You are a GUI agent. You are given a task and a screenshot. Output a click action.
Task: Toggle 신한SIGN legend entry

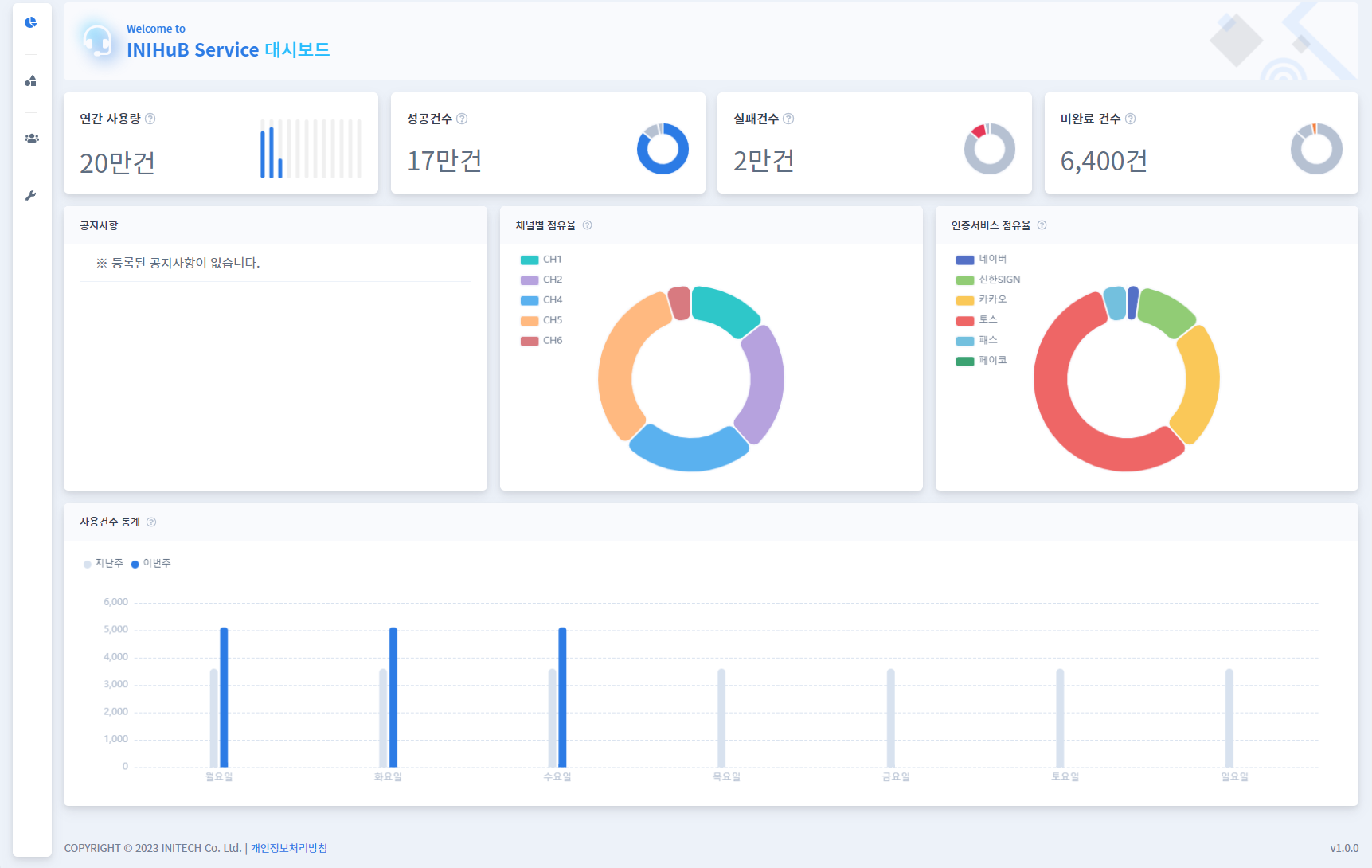[988, 280]
